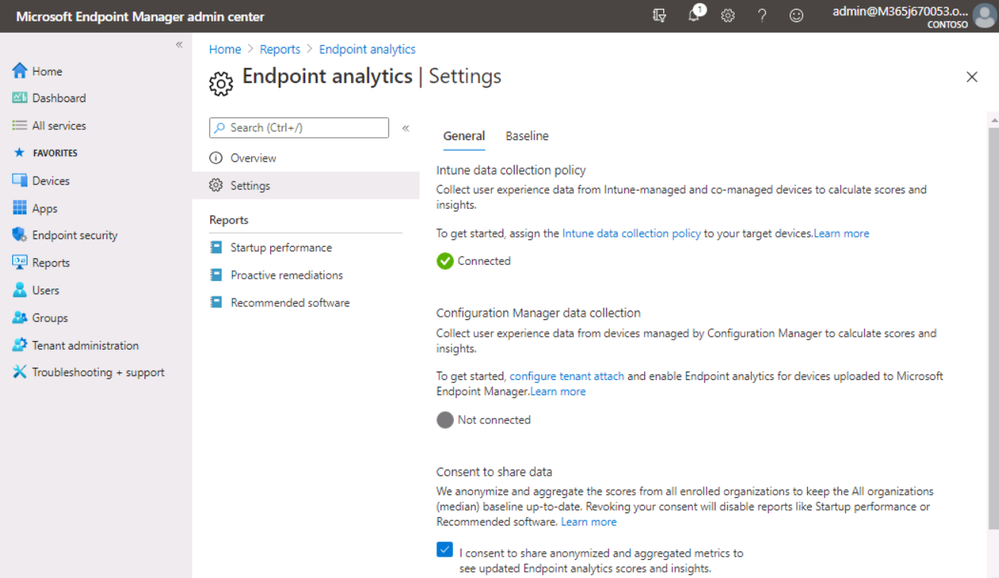The height and width of the screenshot is (578, 999).
Task: Switch to the Baseline tab
Action: coord(527,136)
